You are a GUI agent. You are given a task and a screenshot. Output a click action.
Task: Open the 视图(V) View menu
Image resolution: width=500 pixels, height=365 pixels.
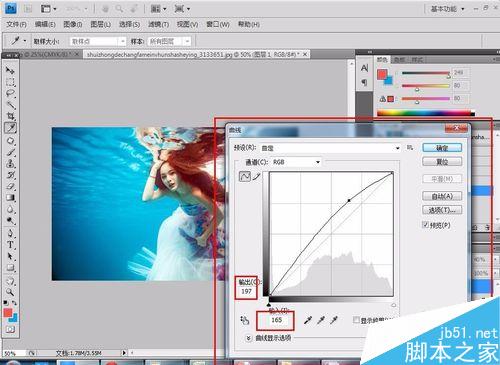coord(187,24)
